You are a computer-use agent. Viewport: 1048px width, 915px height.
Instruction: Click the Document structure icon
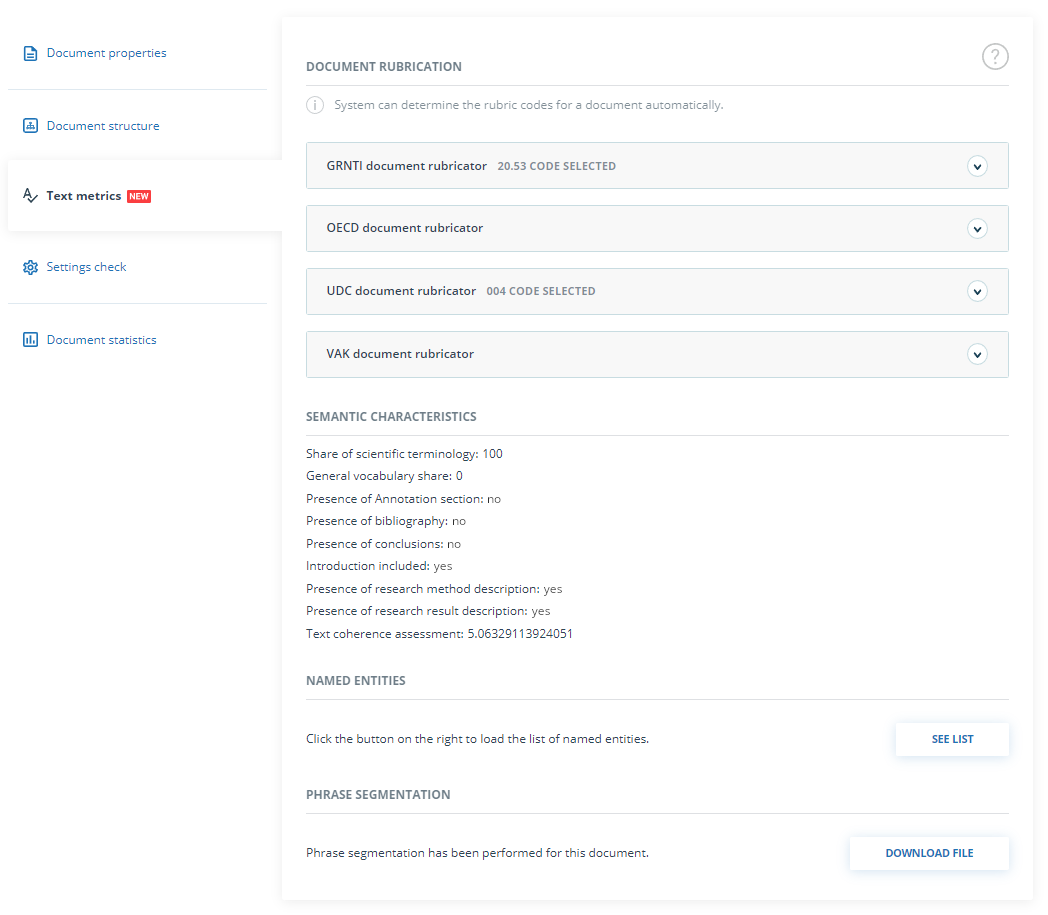click(x=30, y=126)
